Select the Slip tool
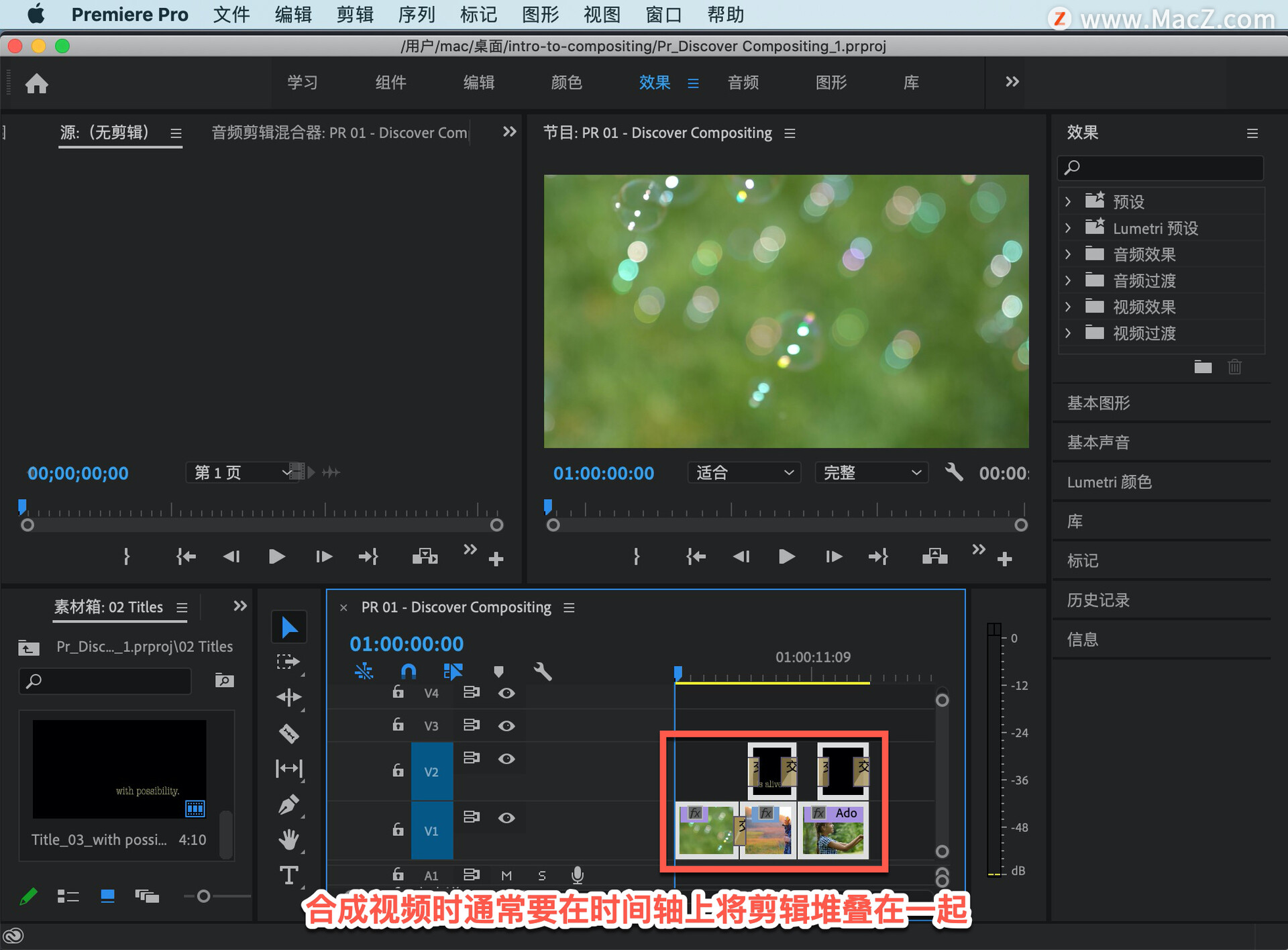 [x=289, y=769]
